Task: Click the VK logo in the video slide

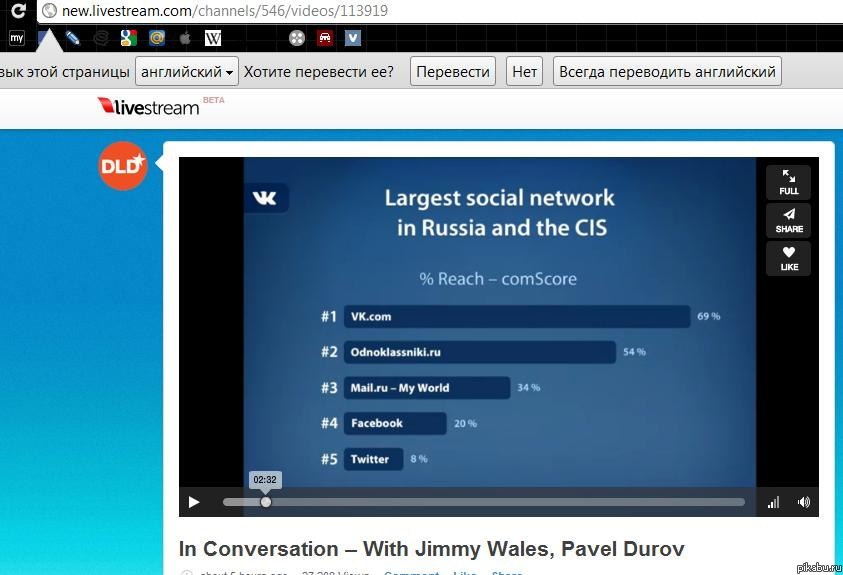Action: pyautogui.click(x=265, y=198)
